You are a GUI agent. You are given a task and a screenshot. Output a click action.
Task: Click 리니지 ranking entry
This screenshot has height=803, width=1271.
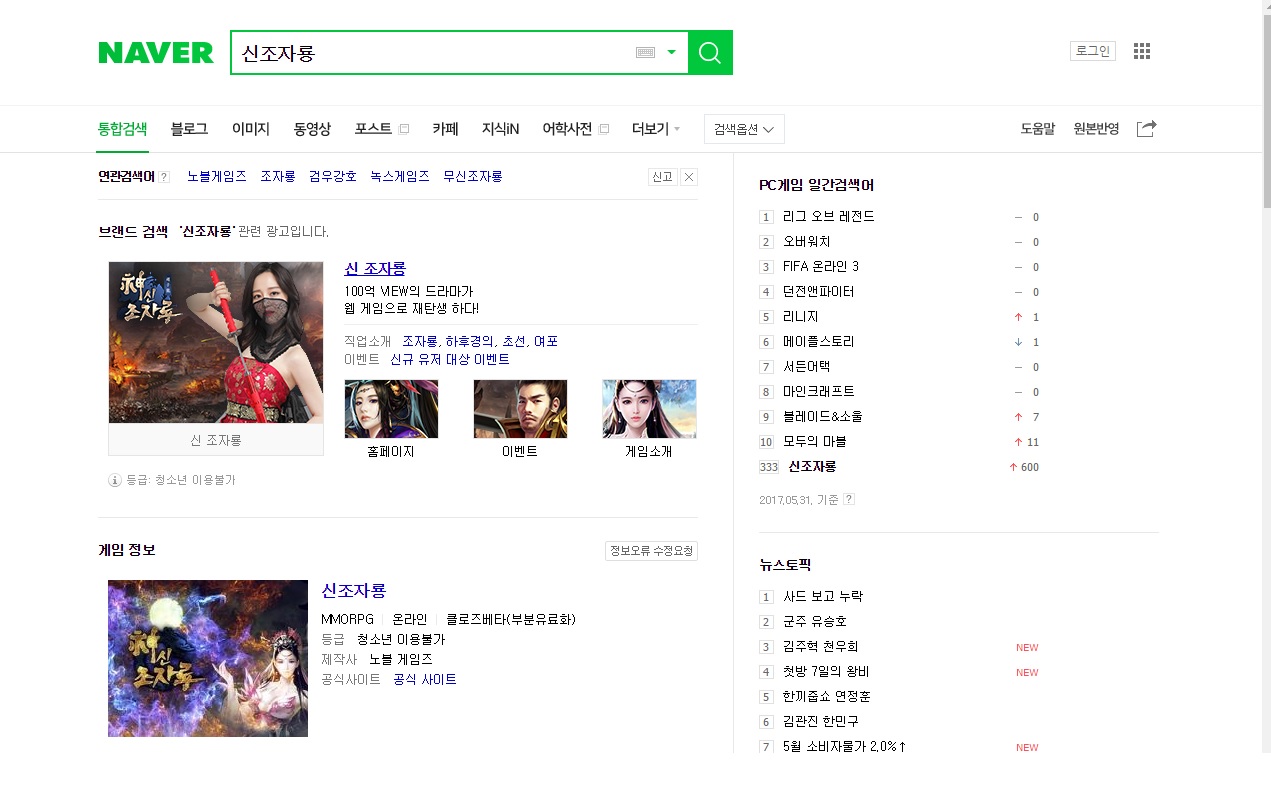[801, 316]
